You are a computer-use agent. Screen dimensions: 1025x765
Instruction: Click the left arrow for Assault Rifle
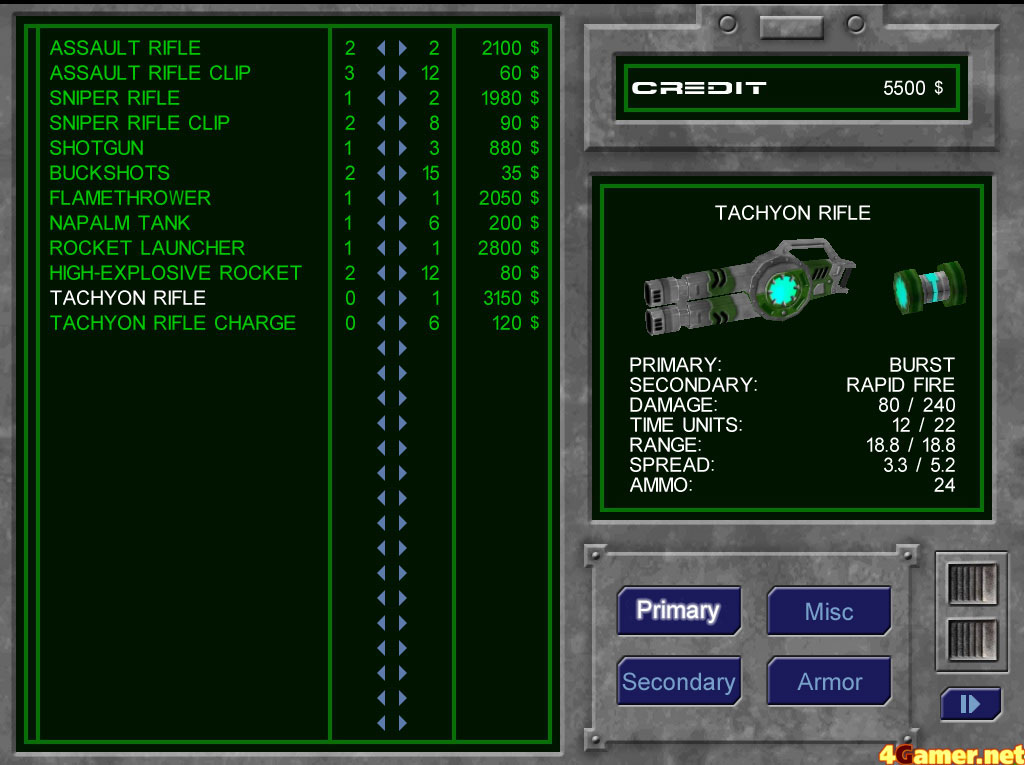[381, 48]
